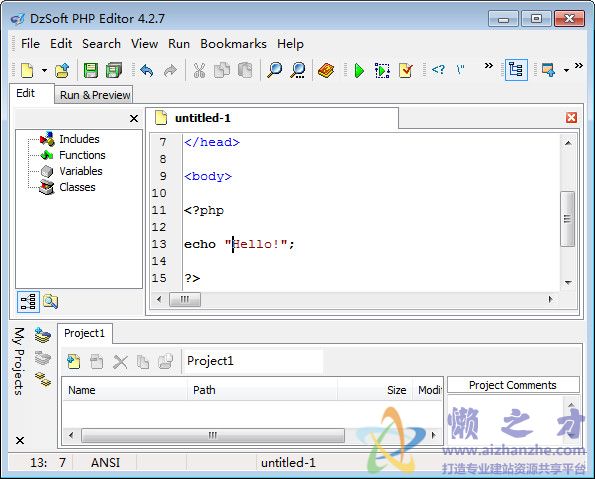Image resolution: width=595 pixels, height=479 pixels.
Task: Sort project files by Path column
Action: (263, 390)
